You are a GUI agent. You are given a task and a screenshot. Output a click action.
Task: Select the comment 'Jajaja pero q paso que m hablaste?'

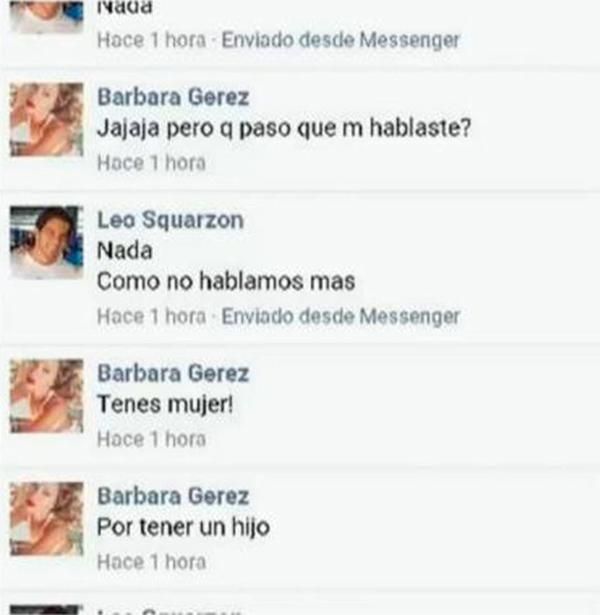(x=284, y=129)
